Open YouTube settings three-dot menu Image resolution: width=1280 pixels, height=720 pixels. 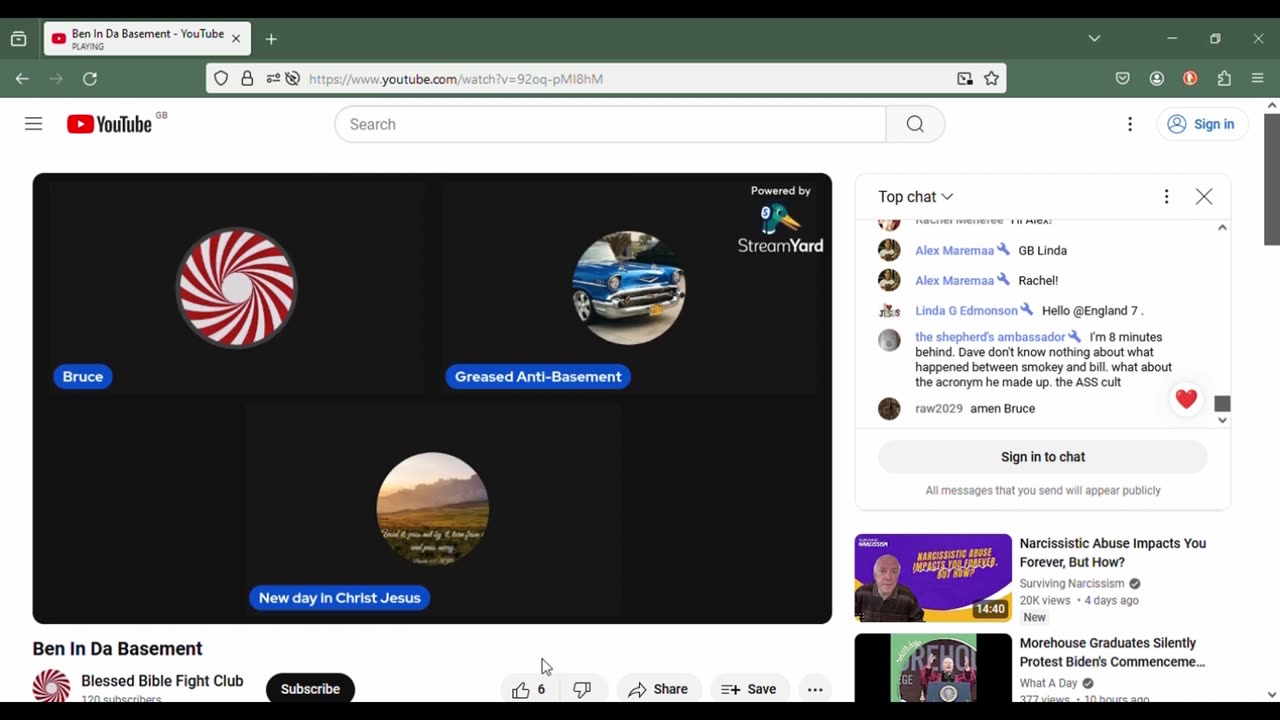[x=1130, y=124]
